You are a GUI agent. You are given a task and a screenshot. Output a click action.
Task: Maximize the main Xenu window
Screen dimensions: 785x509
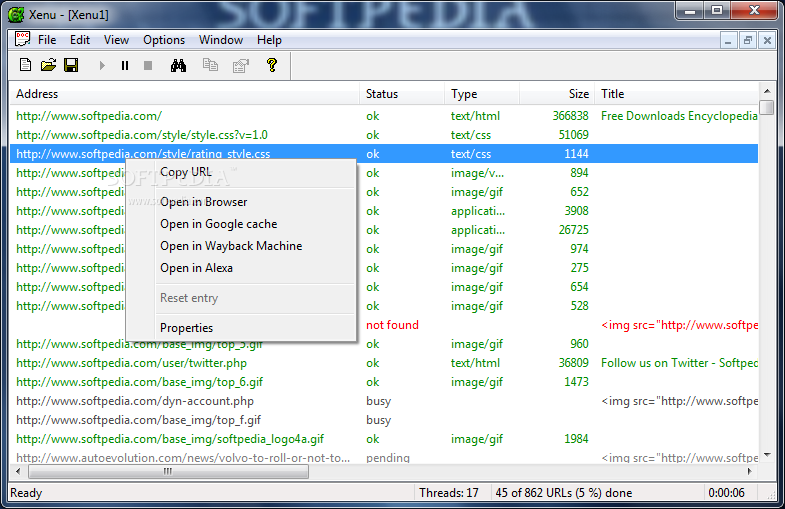tap(717, 10)
